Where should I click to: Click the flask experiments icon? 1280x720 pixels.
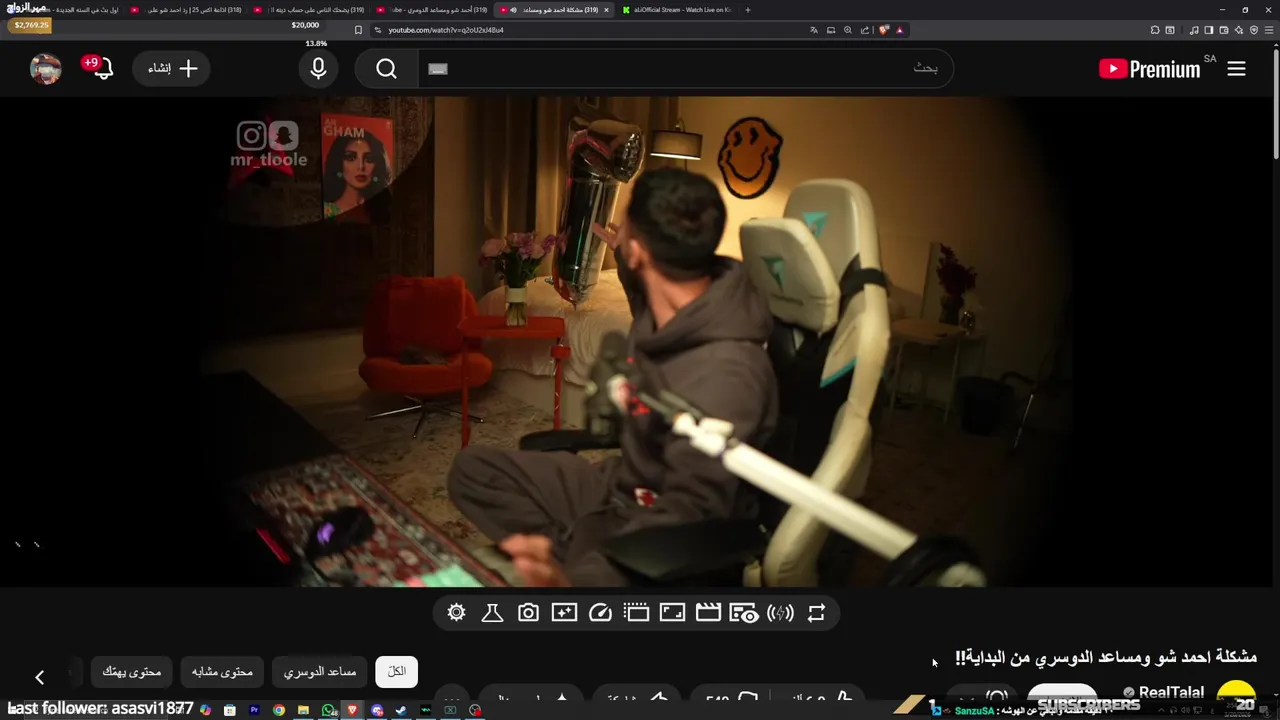492,613
